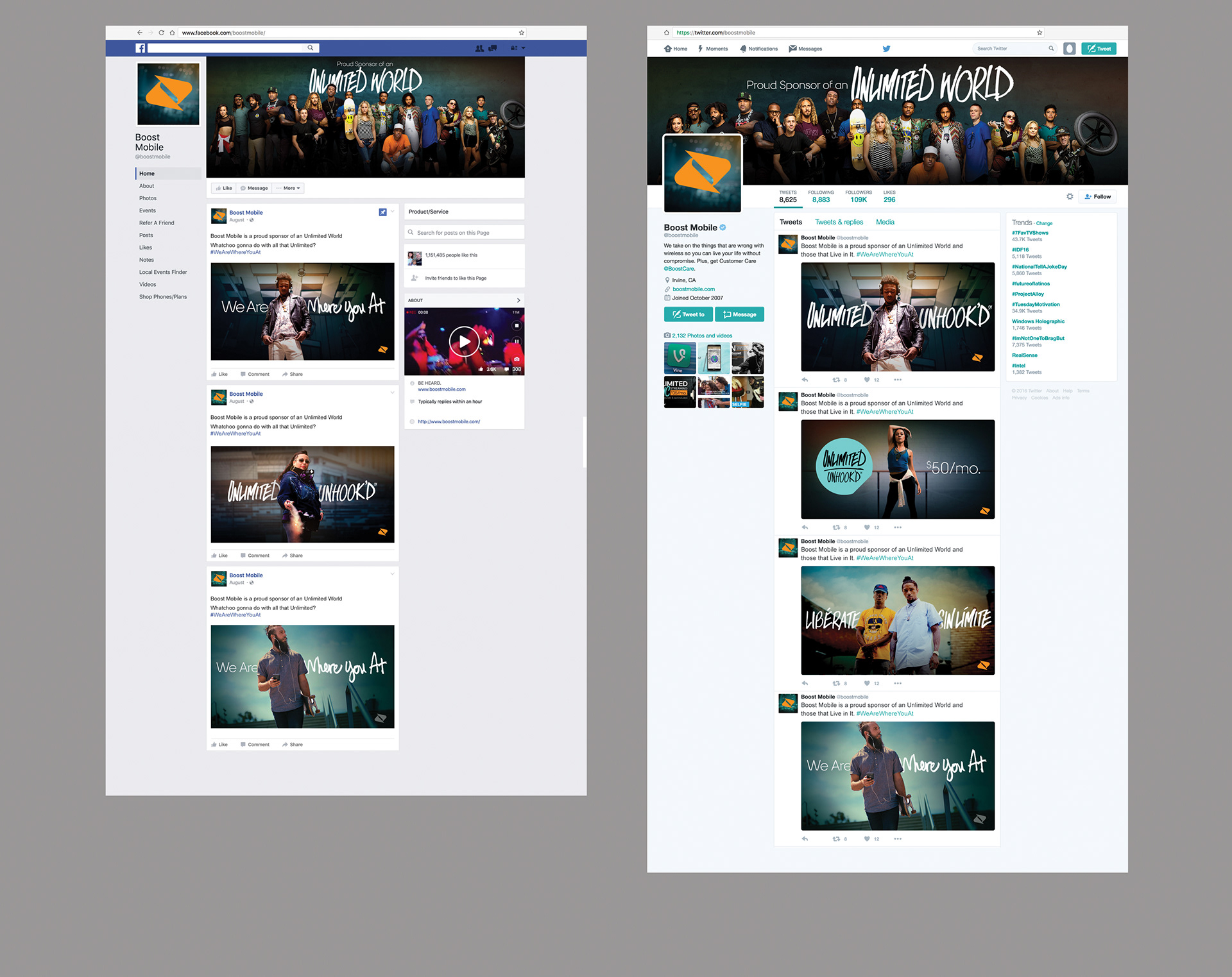Click the teal Message button on Twitter profile

pyautogui.click(x=739, y=314)
